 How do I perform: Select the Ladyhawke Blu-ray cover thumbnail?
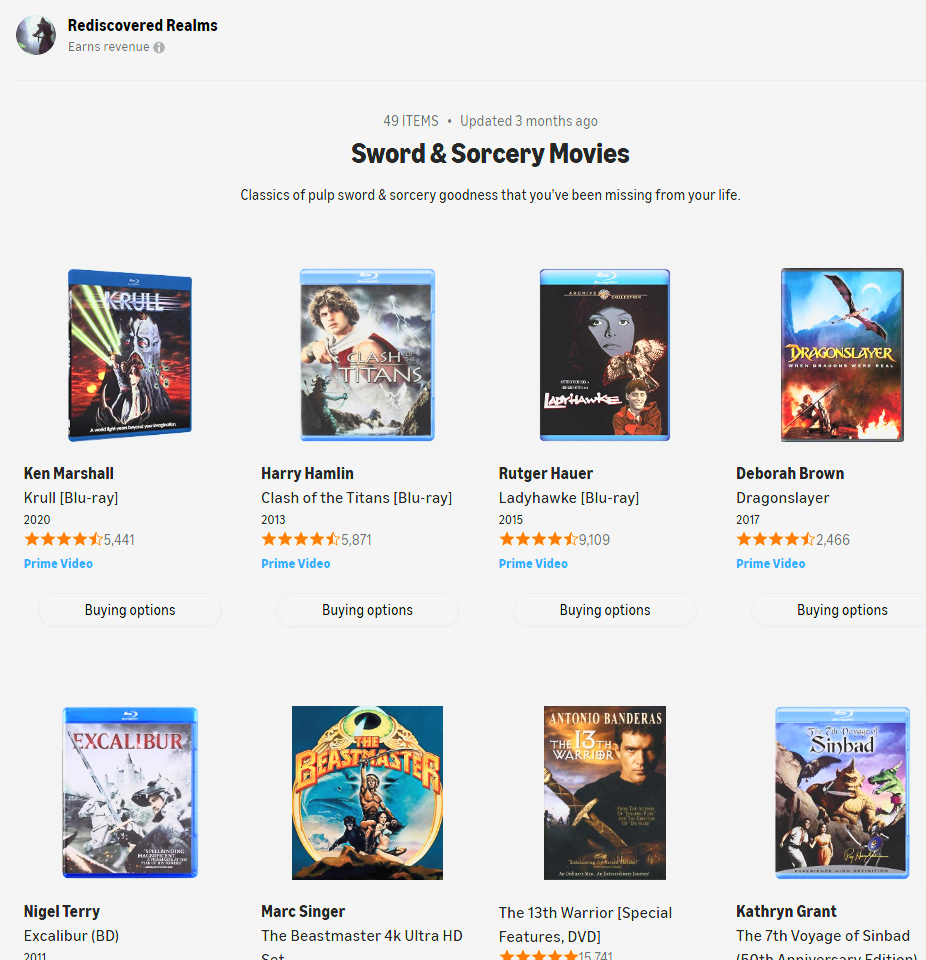click(604, 355)
